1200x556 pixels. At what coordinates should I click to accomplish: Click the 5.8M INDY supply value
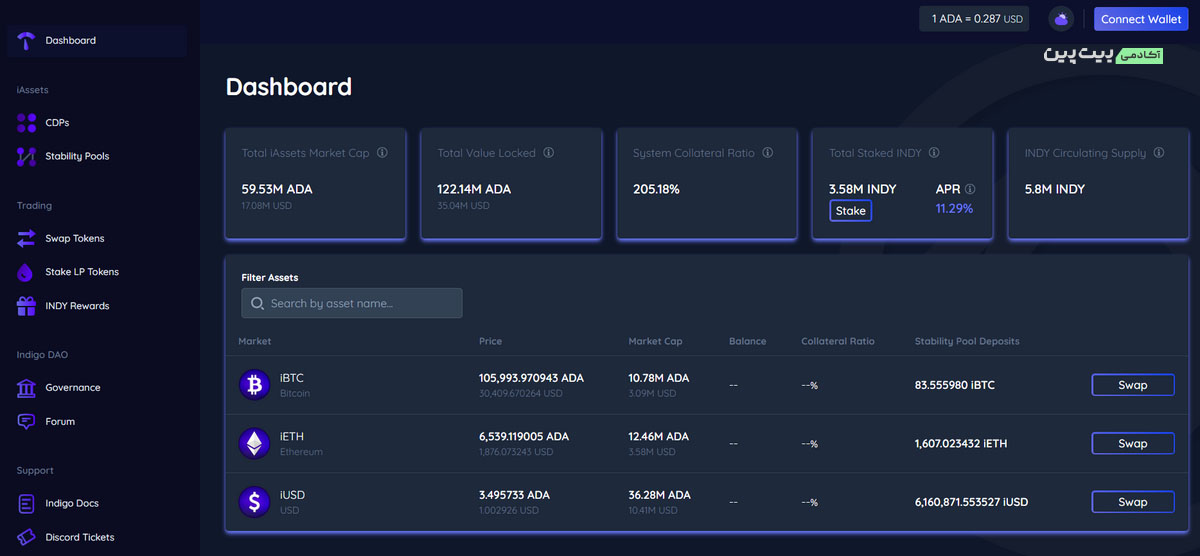[1055, 189]
